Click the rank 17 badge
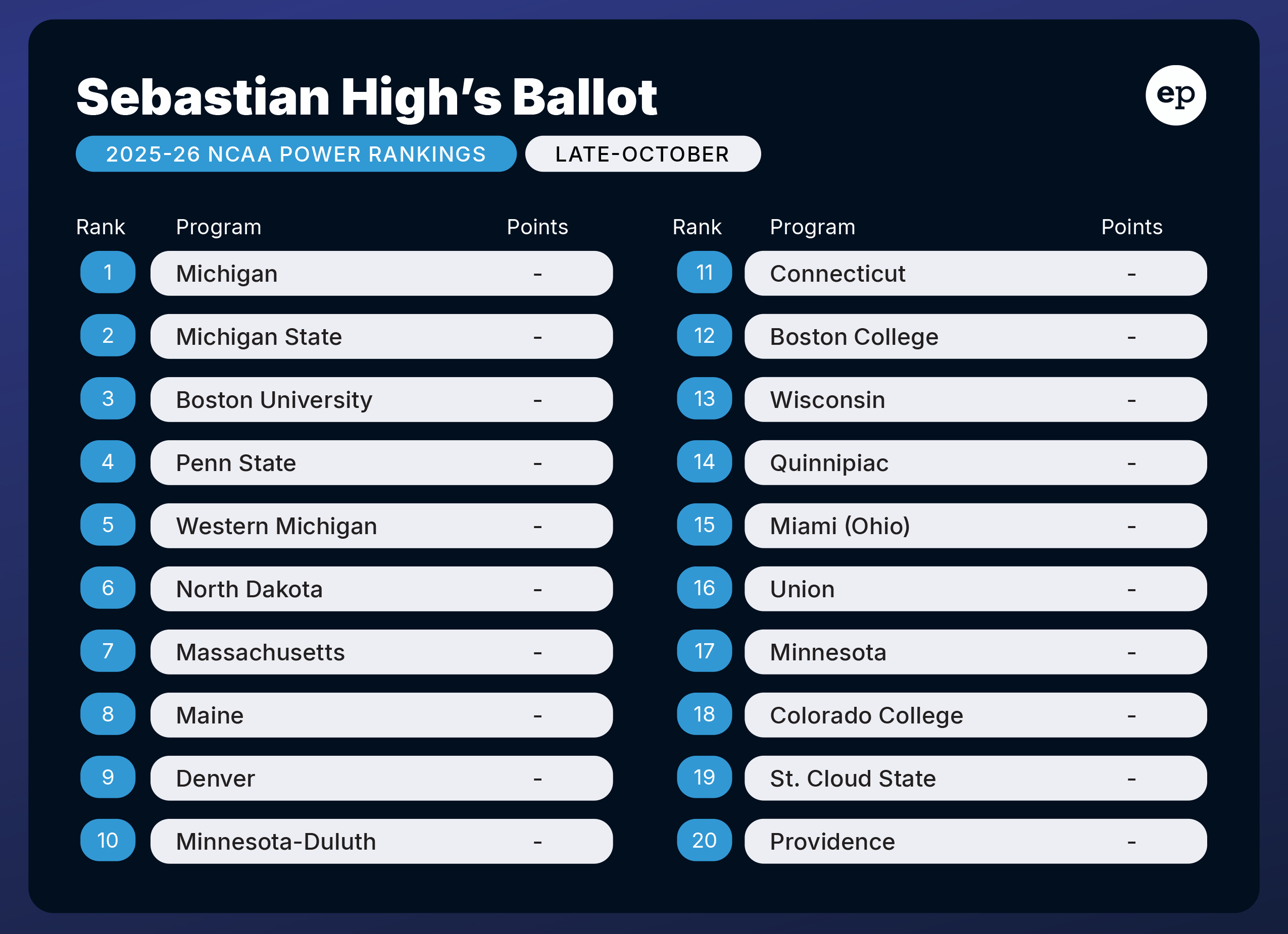 point(704,651)
